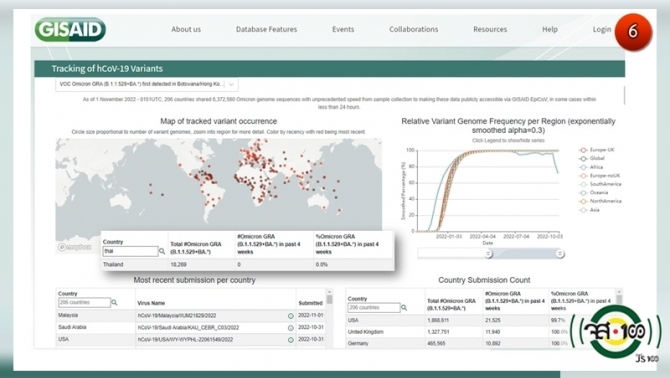Open the Events menu
The width and height of the screenshot is (670, 378).
click(x=343, y=29)
